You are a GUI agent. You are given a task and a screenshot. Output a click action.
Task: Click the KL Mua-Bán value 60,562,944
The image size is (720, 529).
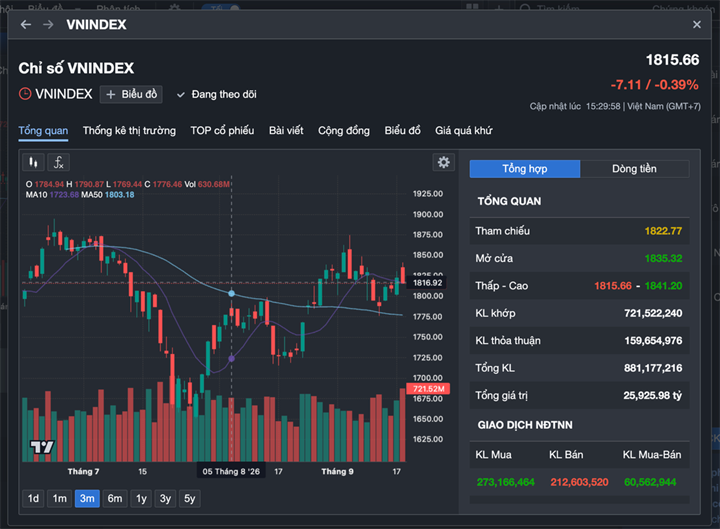[650, 482]
